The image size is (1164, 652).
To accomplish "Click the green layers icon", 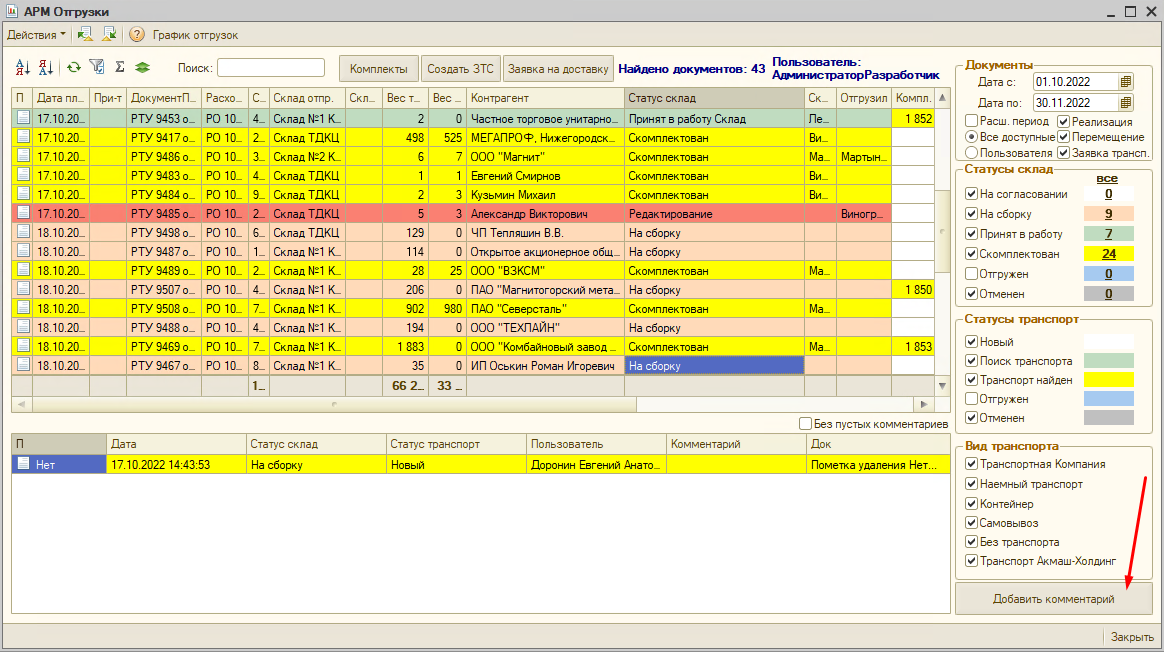I will tap(143, 68).
